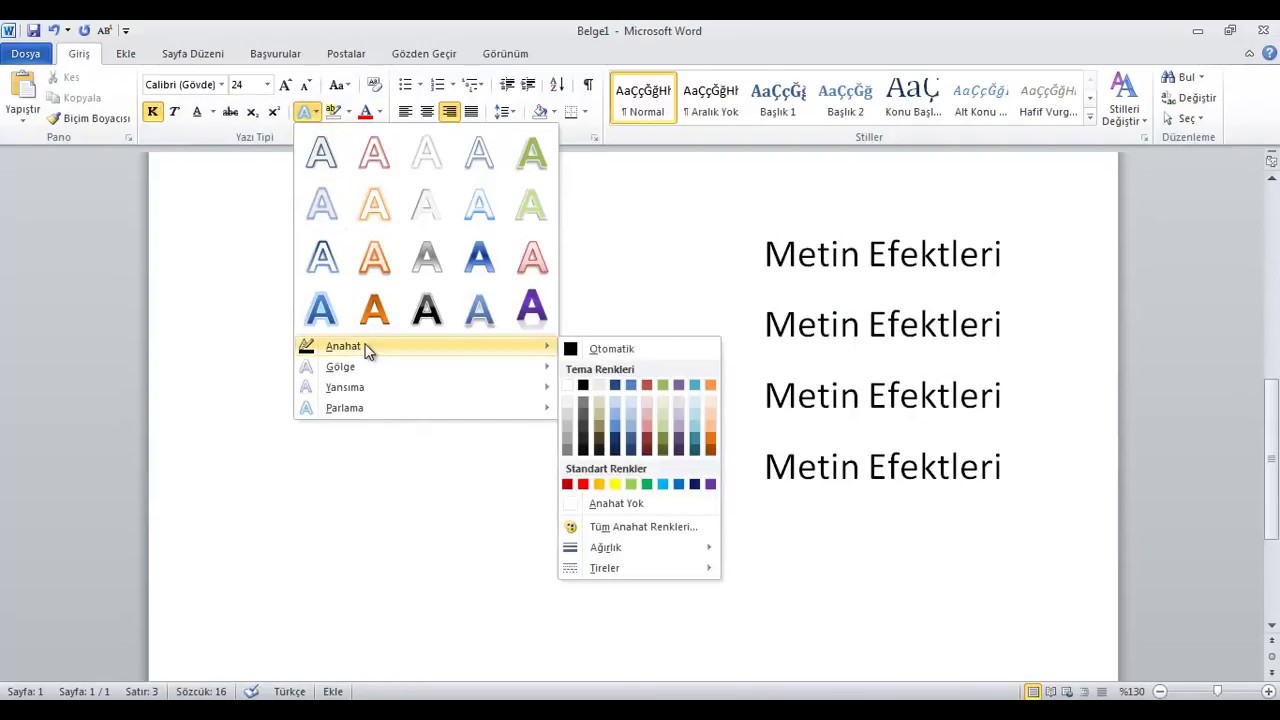1280x720 pixels.
Task: Toggle subscript x₂ button
Action: coord(252,112)
